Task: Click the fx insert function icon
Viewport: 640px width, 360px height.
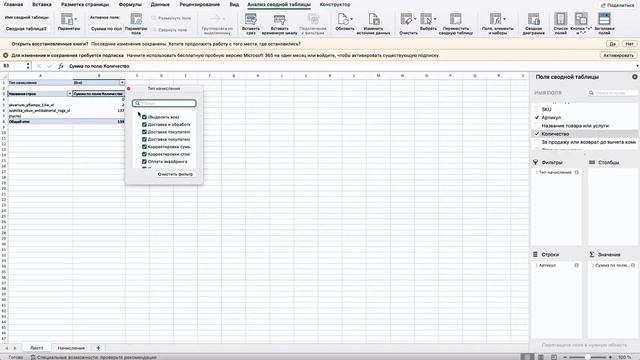Action: pos(60,66)
